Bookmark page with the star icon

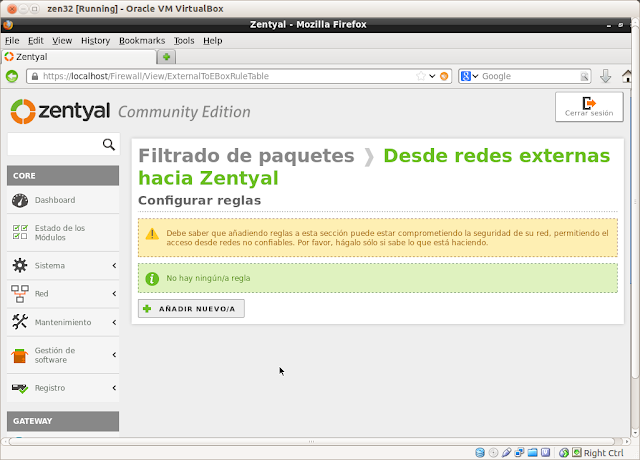pos(421,76)
